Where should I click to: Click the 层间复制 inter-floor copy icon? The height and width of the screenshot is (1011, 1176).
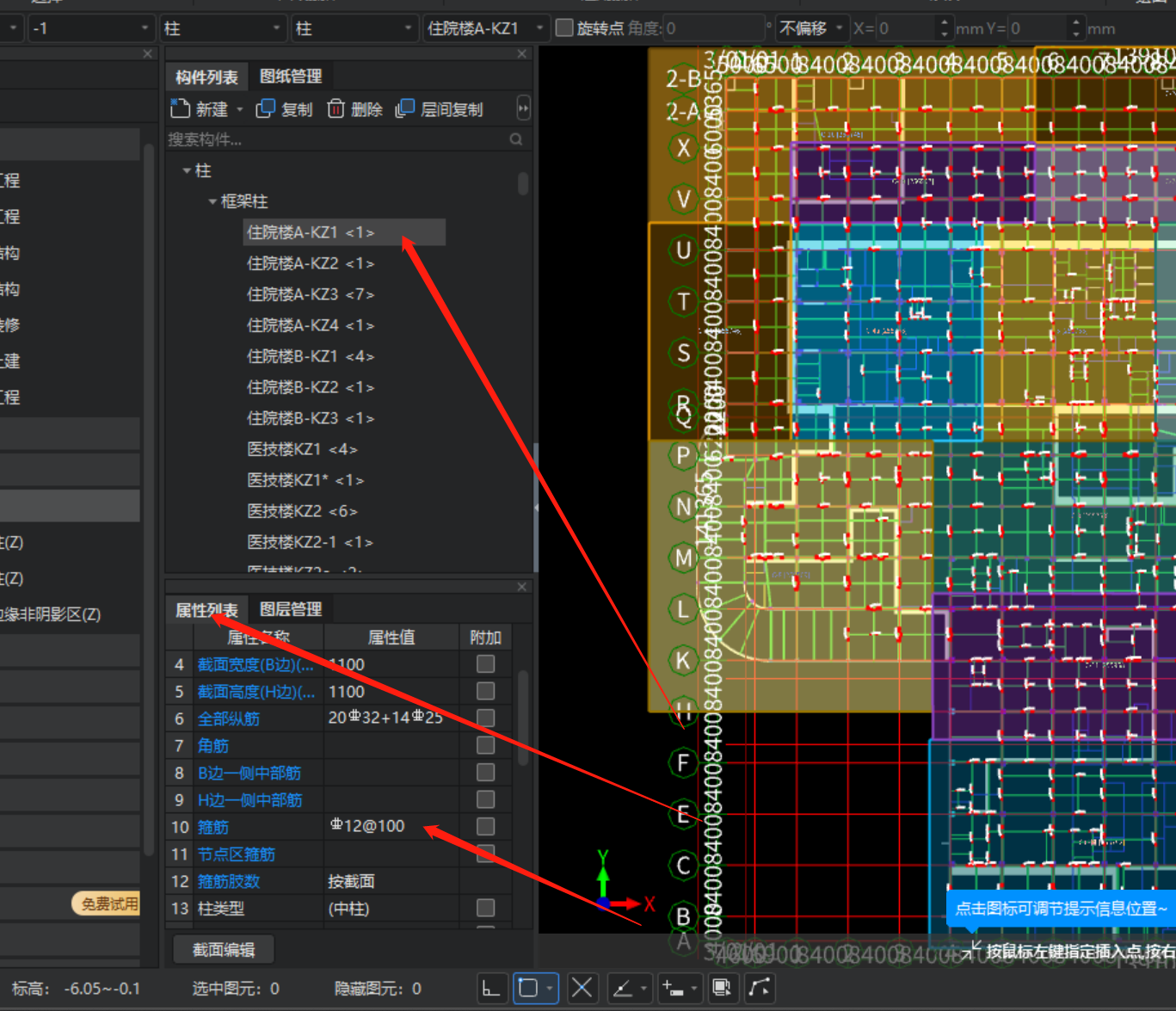click(404, 108)
